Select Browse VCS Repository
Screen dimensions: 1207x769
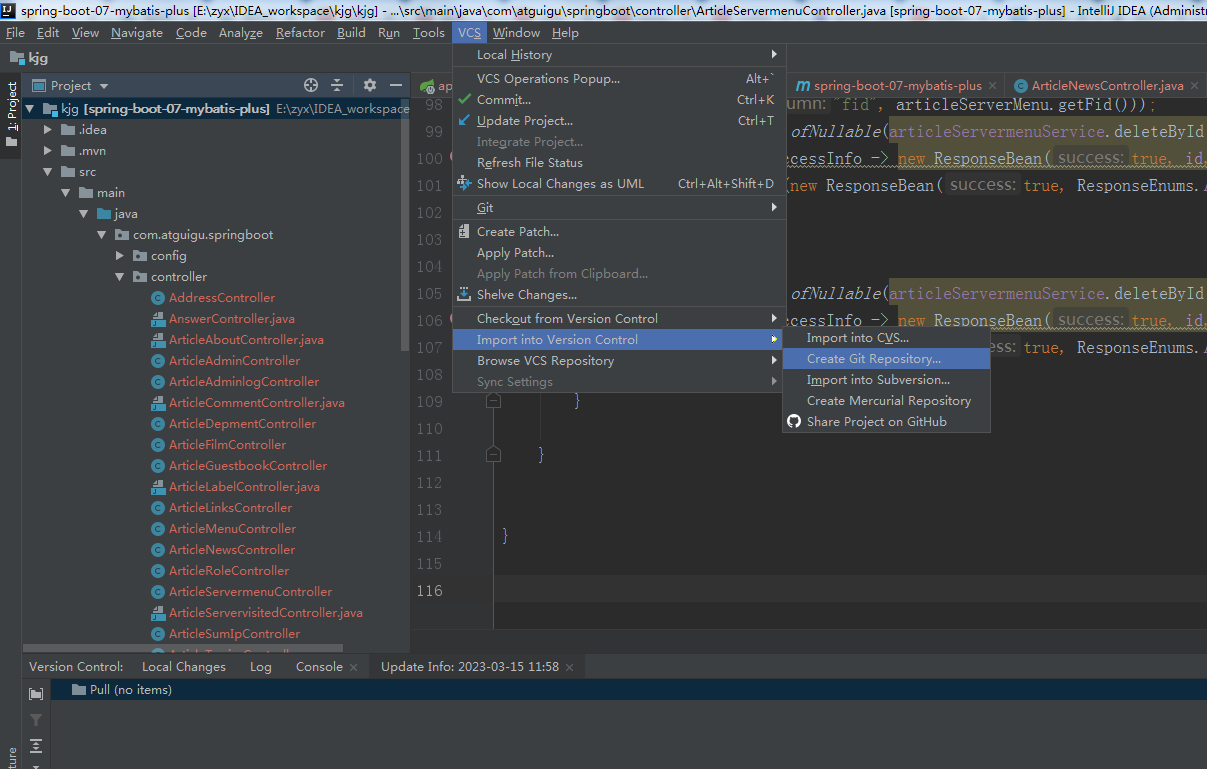619,361
